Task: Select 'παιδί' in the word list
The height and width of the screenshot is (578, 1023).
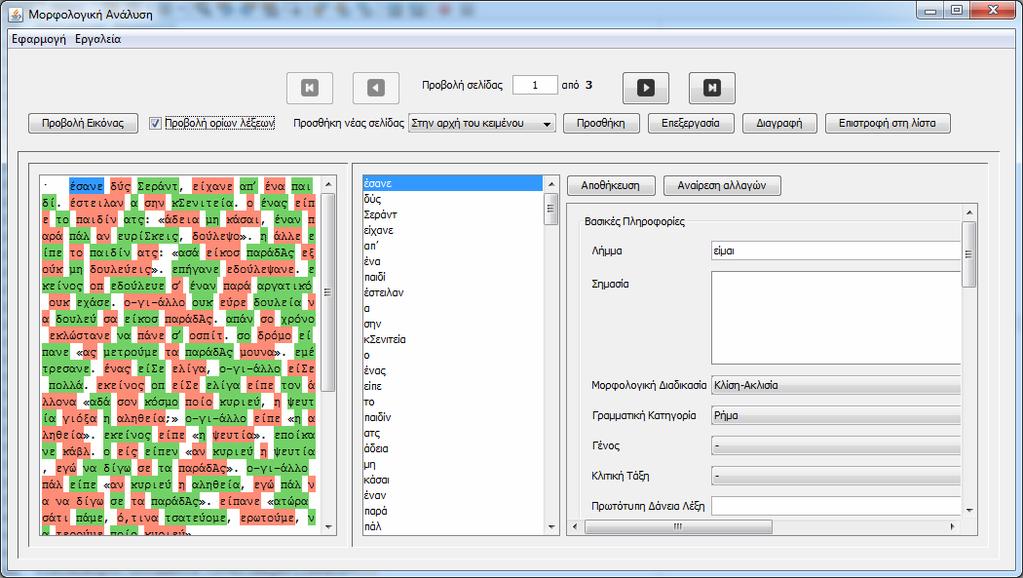Action: pyautogui.click(x=453, y=277)
